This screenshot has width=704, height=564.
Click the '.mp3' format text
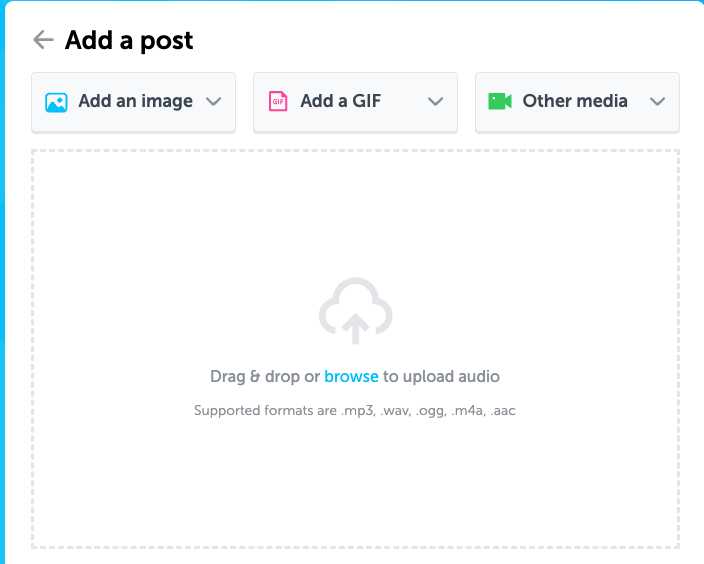pyautogui.click(x=358, y=411)
